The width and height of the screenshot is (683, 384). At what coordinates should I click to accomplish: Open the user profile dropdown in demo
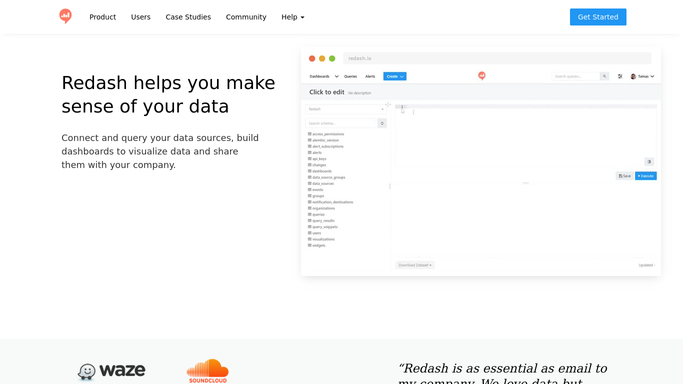(x=642, y=76)
